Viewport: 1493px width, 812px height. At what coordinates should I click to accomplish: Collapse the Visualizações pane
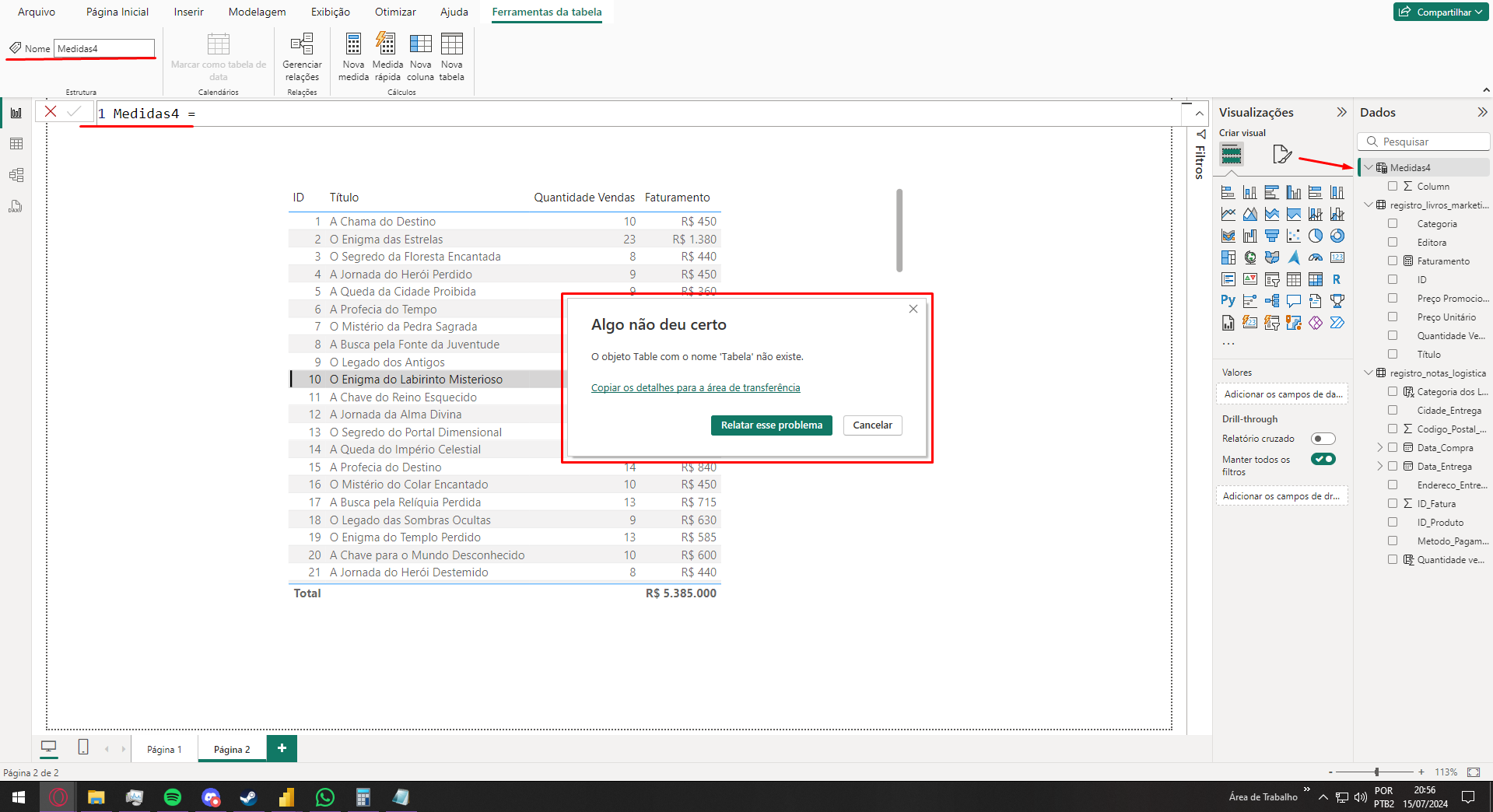point(1341,112)
